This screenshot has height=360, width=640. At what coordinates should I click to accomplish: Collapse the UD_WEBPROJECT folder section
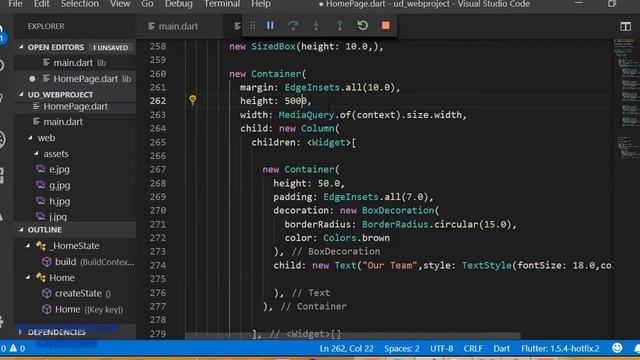pyautogui.click(x=21, y=94)
